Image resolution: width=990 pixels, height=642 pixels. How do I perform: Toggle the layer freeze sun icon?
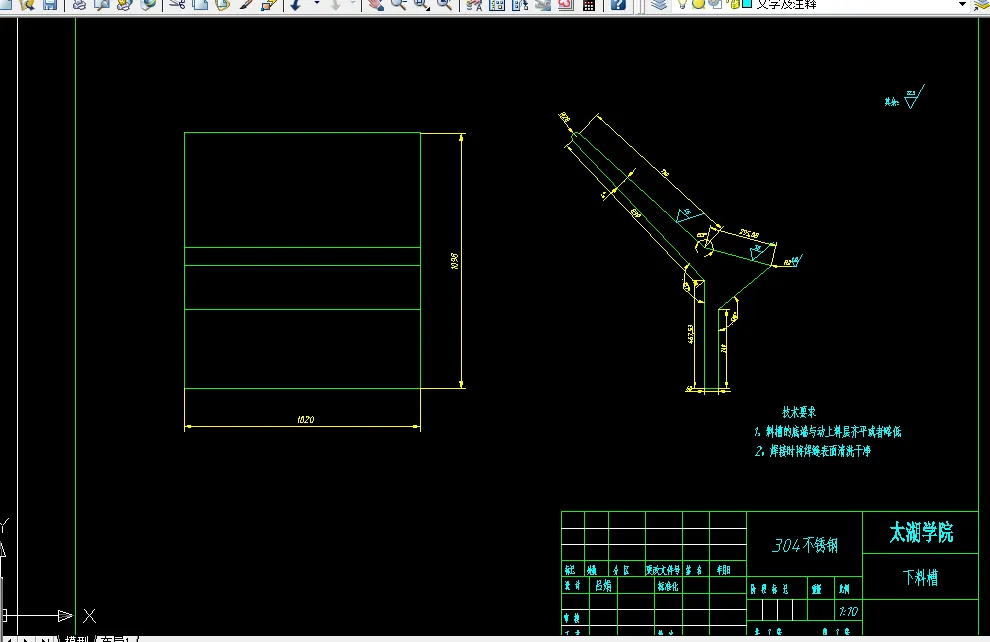pyautogui.click(x=698, y=4)
